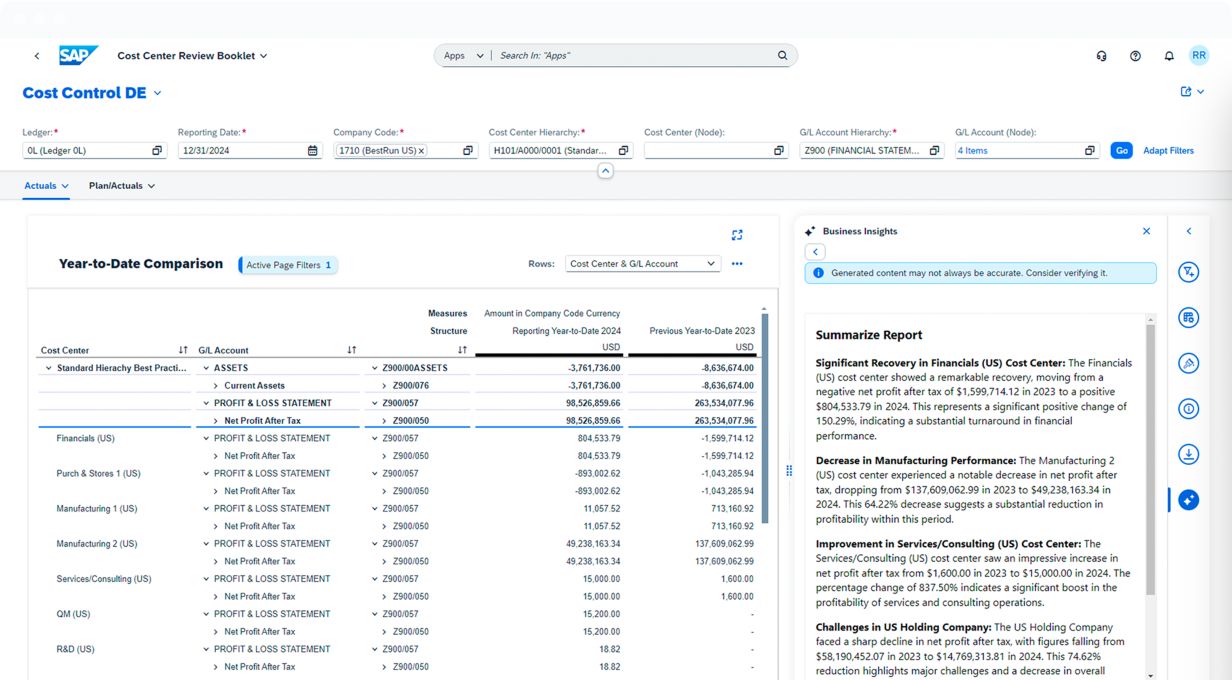Click the download icon in right sidebar
Screen dimensions: 1232x680
(x=1188, y=454)
